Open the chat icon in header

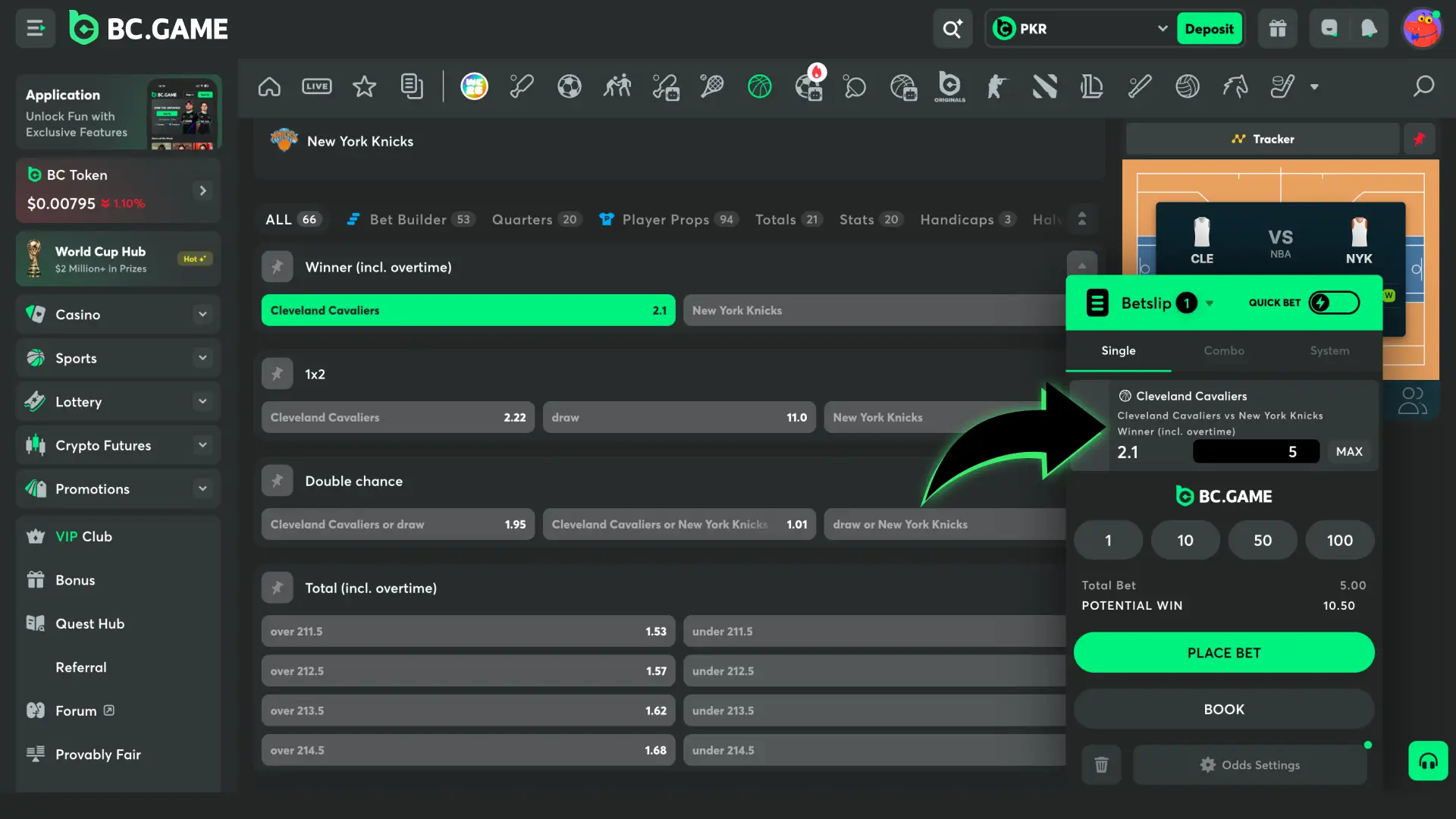coord(1329,29)
